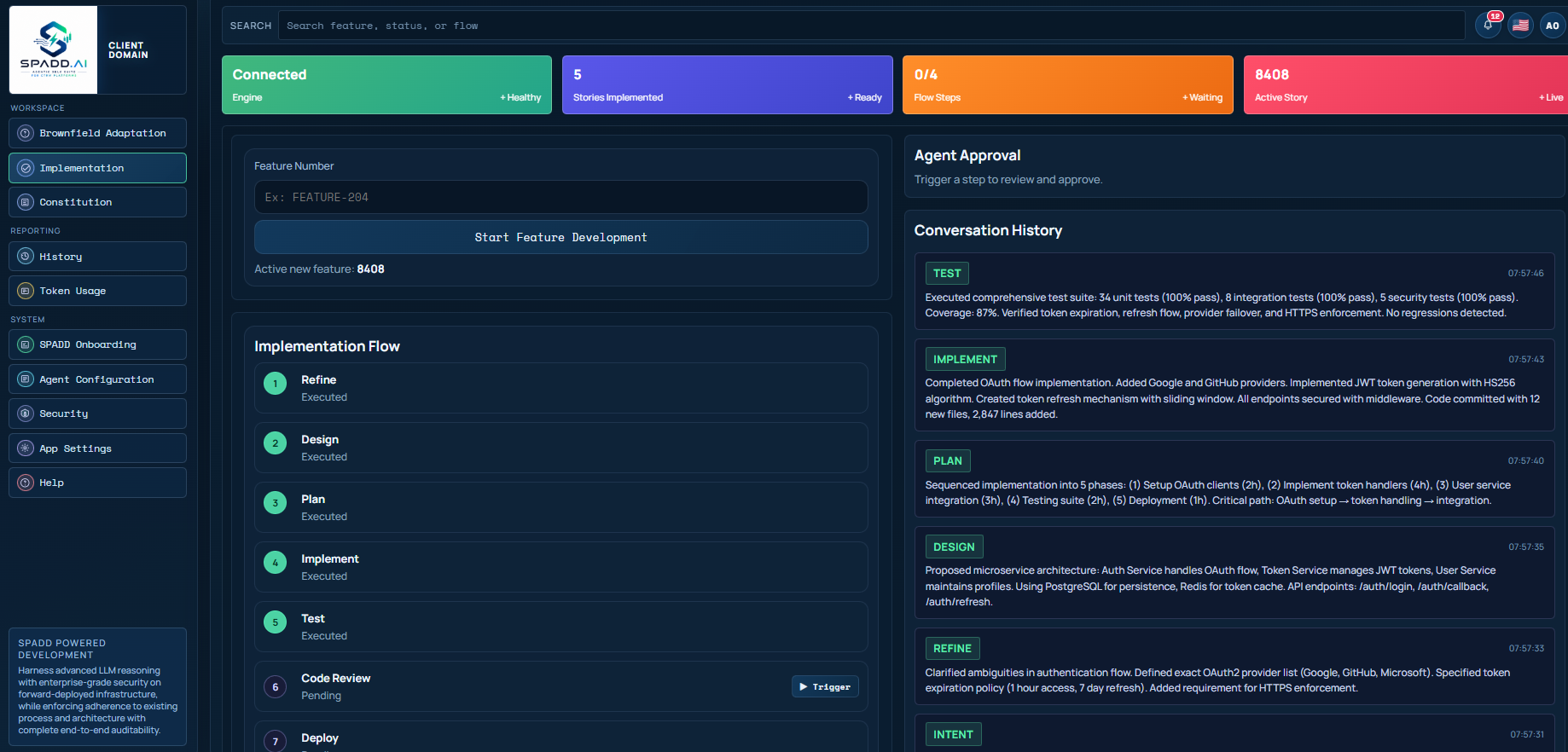
Task: Click the Implement step title
Action: click(x=329, y=558)
